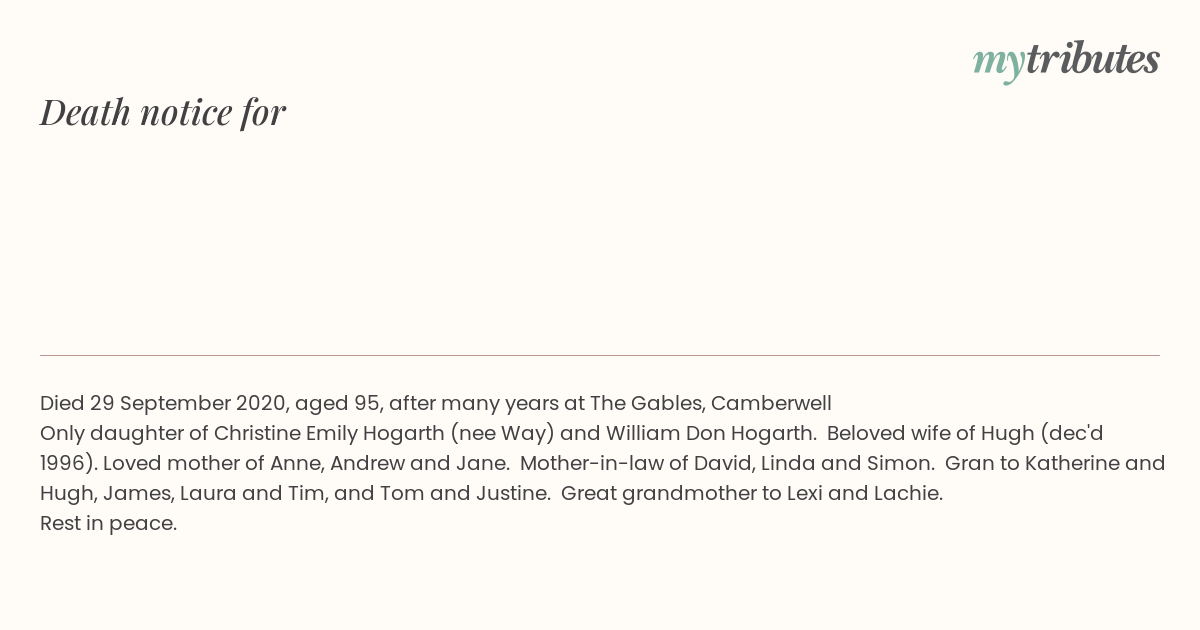Image resolution: width=1200 pixels, height=630 pixels.
Task: Click 'The Gables, Camberwell' text
Action: 711,404
